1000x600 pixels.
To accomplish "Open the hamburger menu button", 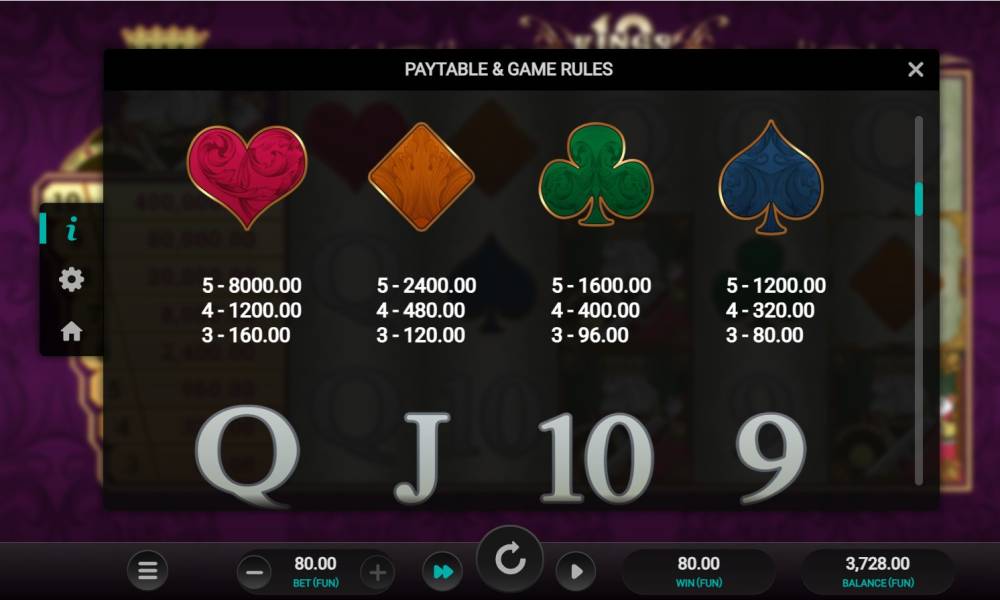I will tap(147, 570).
